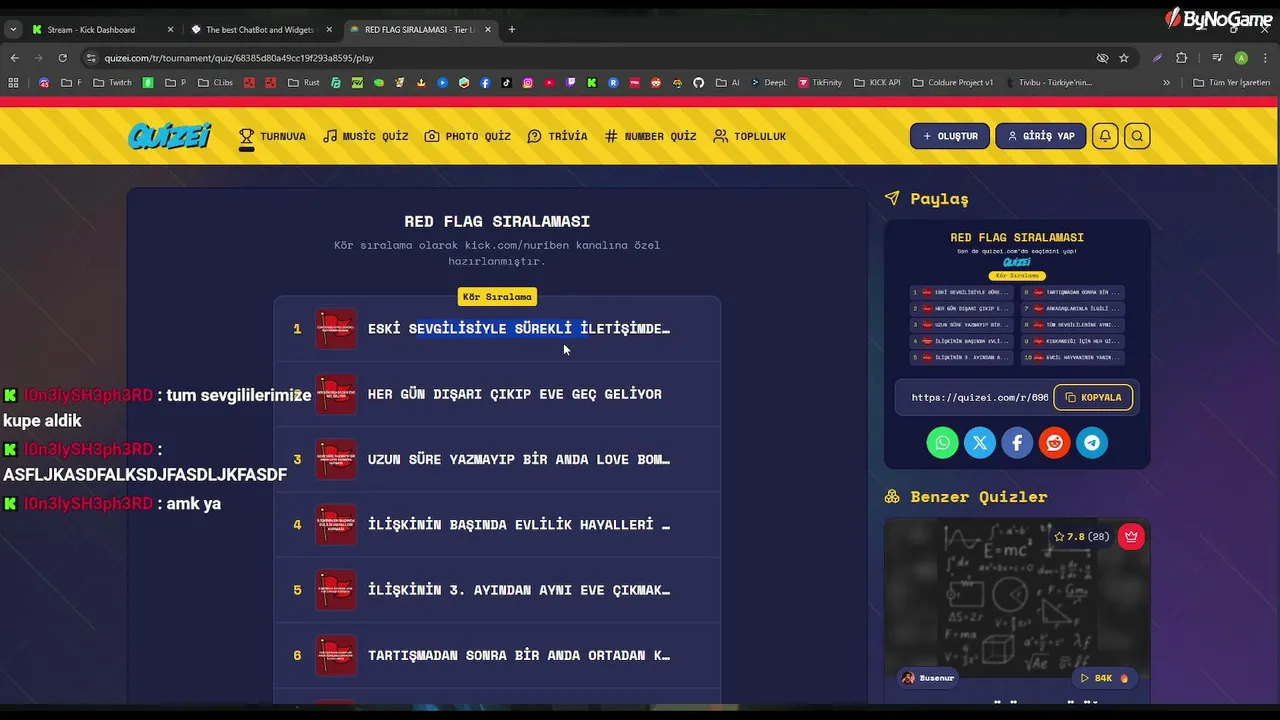
Task: Go back in browser history
Action: [x=14, y=58]
